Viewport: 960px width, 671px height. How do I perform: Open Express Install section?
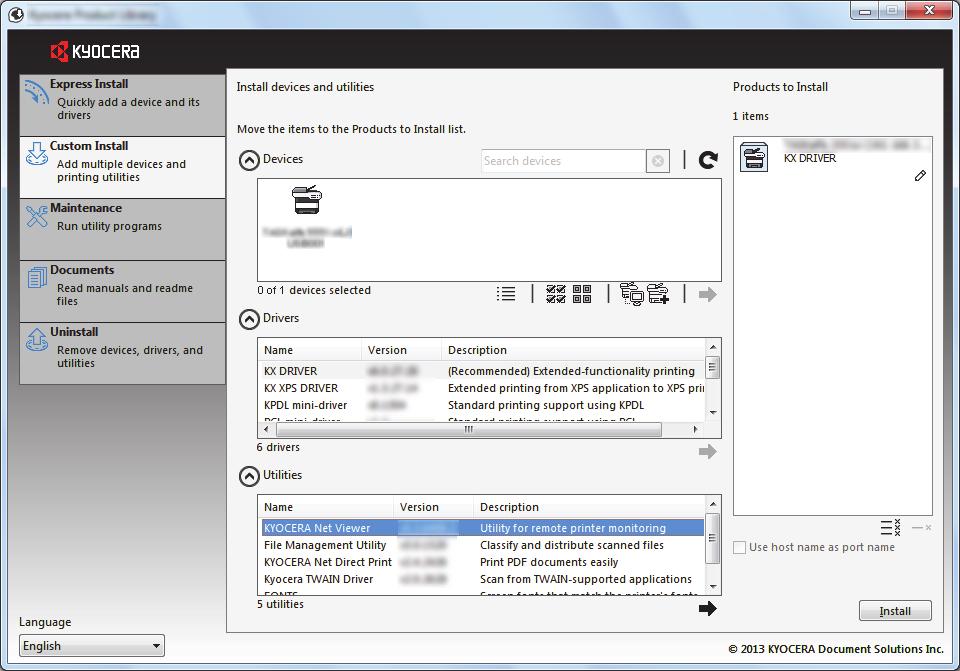(x=122, y=105)
